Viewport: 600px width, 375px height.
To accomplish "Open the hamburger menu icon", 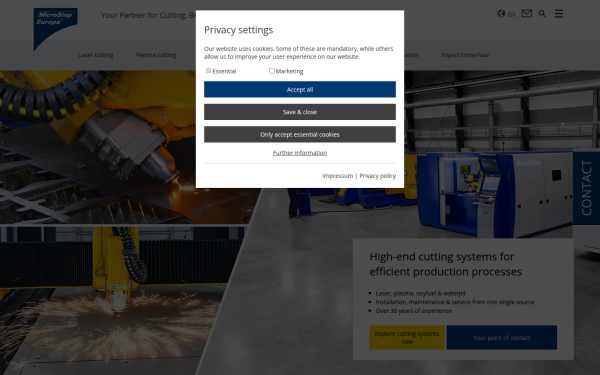I will pyautogui.click(x=559, y=14).
